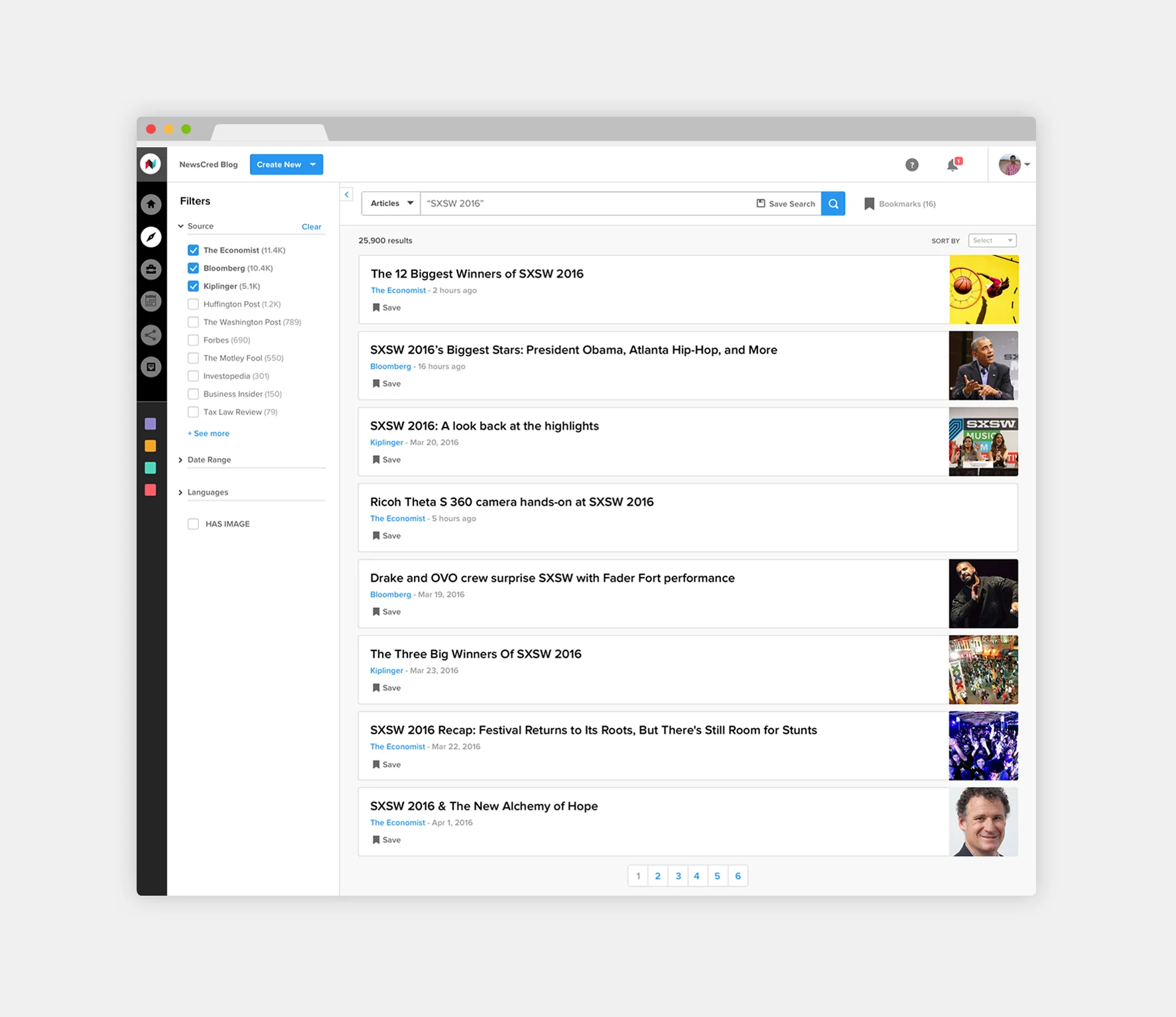Click the help question mark icon

tap(912, 164)
